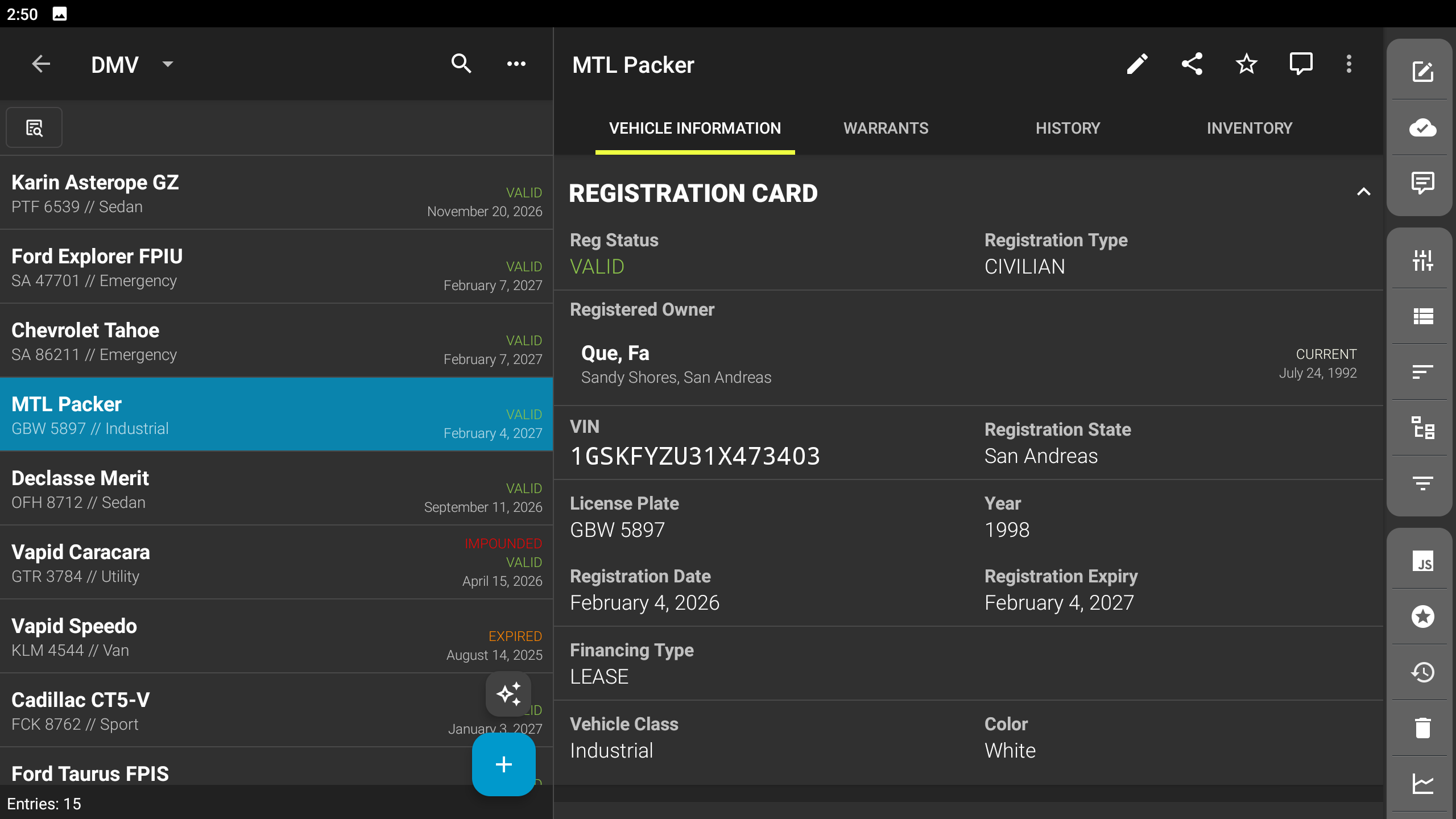The height and width of the screenshot is (819, 1456).
Task: Switch to the Warrants tab
Action: point(886,129)
